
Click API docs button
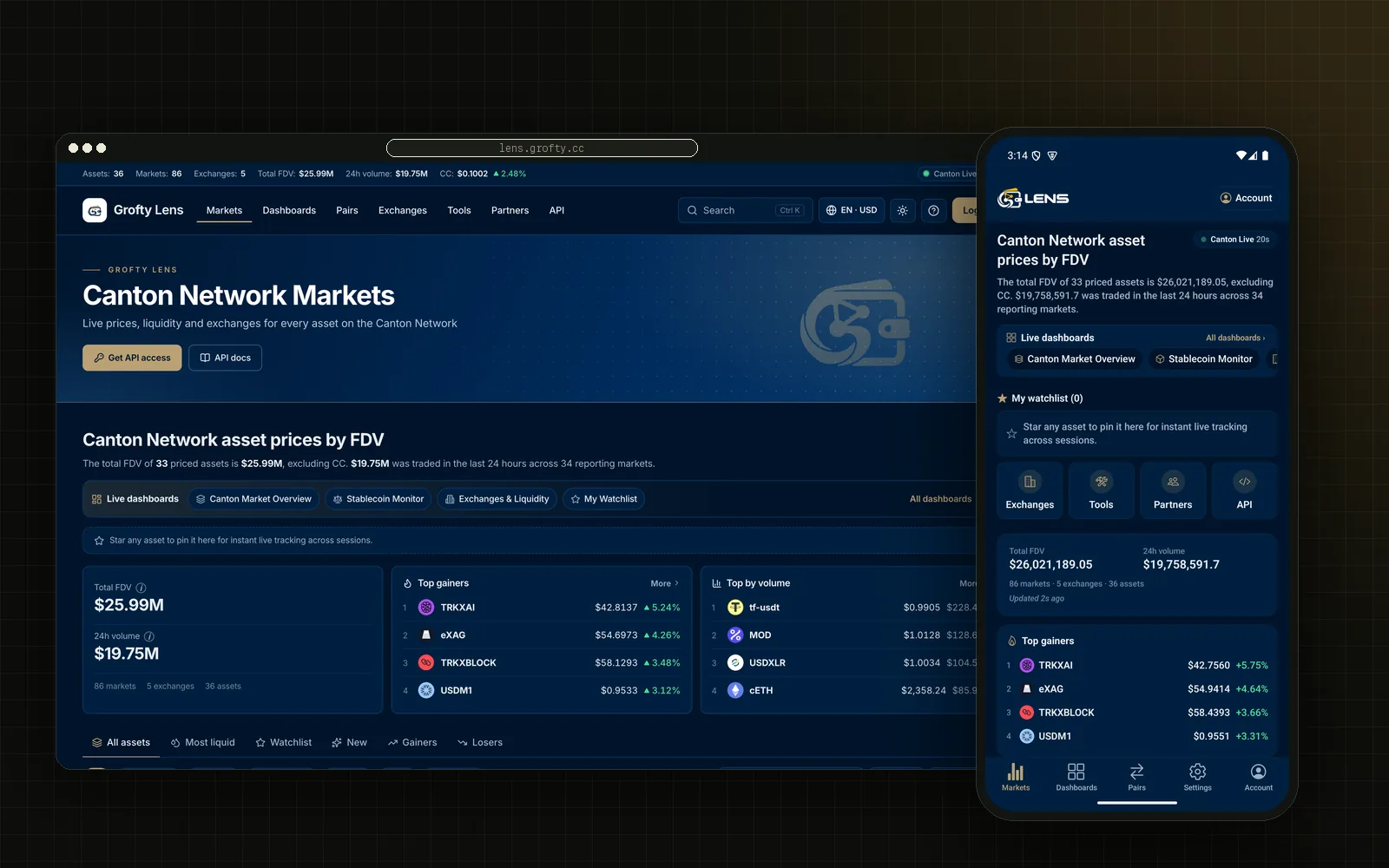(226, 358)
